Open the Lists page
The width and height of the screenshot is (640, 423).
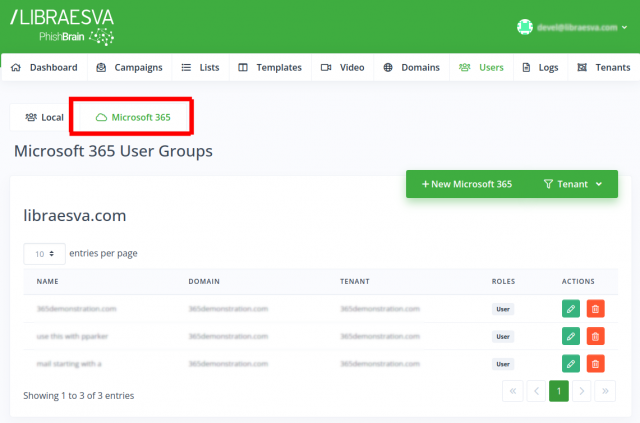click(200, 67)
